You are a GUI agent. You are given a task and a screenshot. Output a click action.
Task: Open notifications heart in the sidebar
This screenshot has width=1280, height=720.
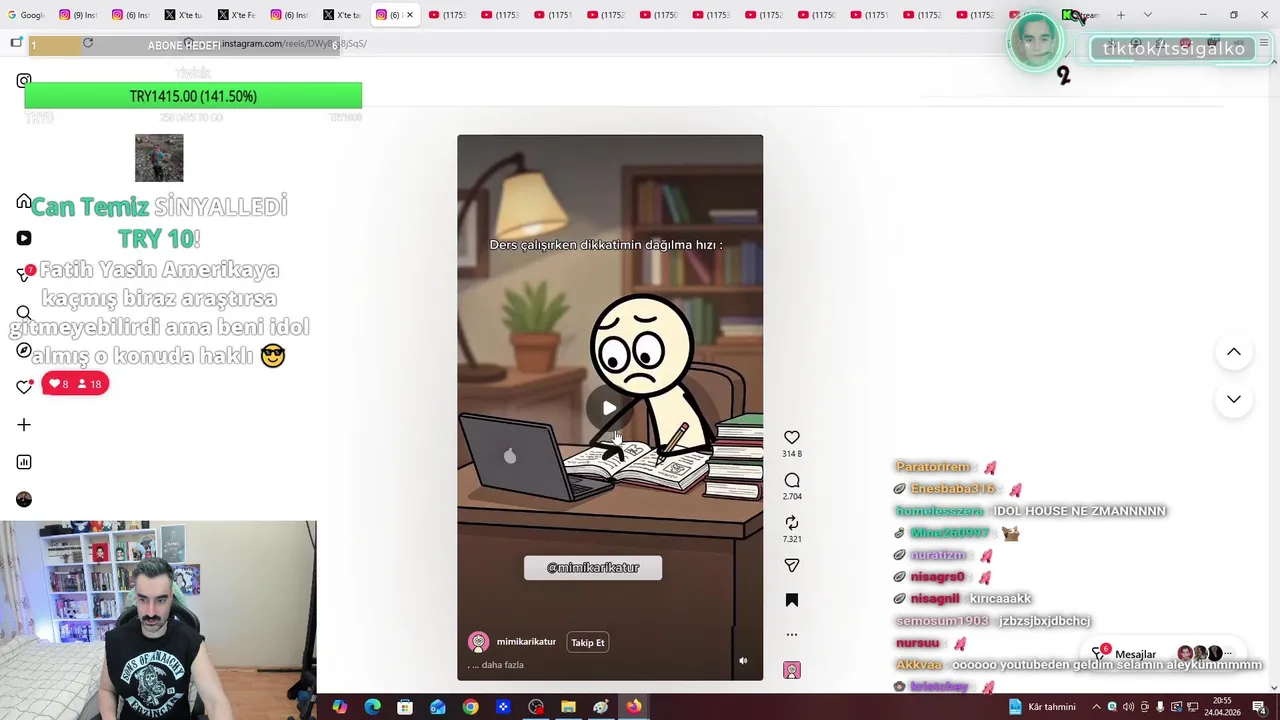24,387
